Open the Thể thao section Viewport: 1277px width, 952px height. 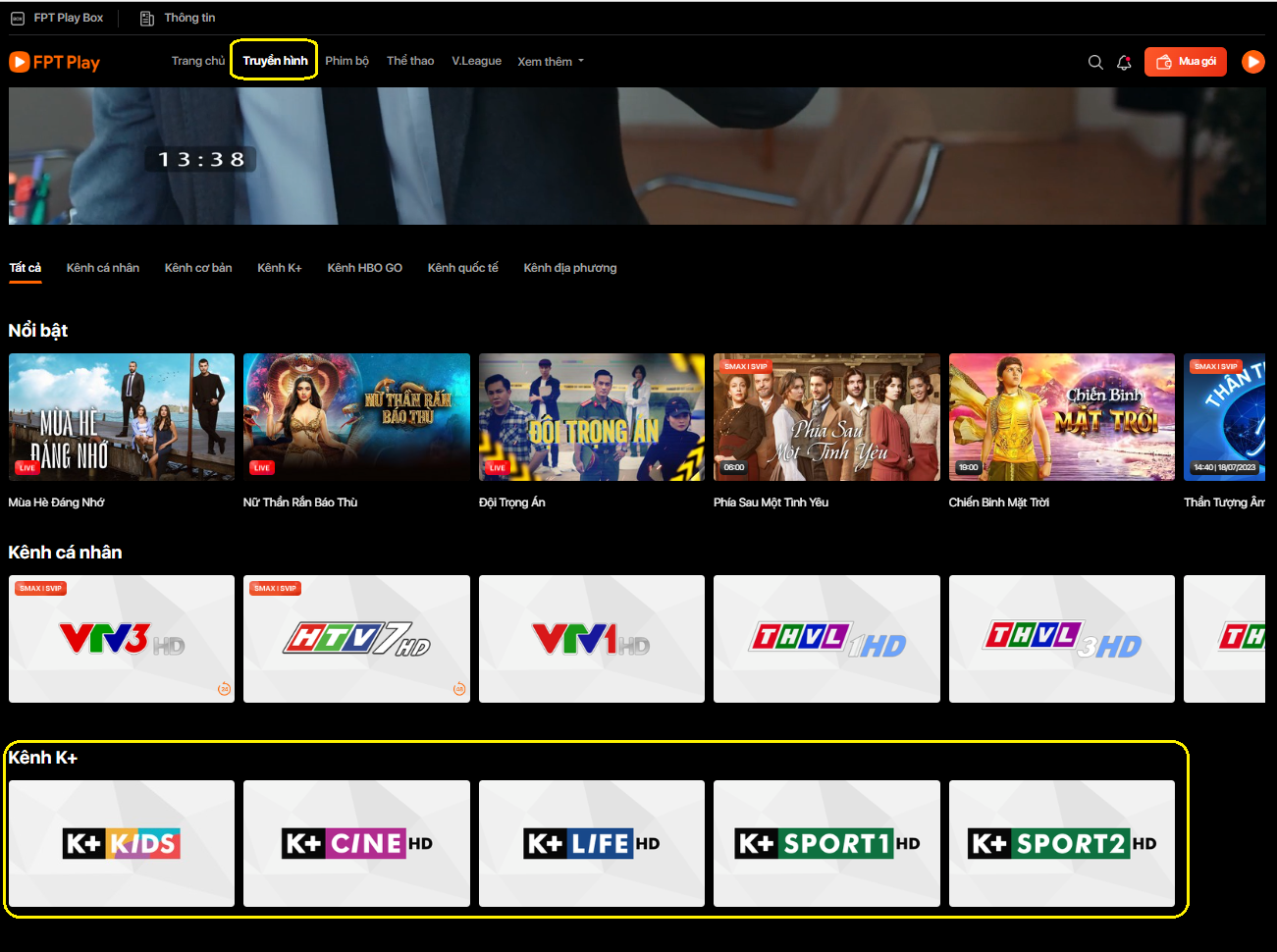pos(410,61)
